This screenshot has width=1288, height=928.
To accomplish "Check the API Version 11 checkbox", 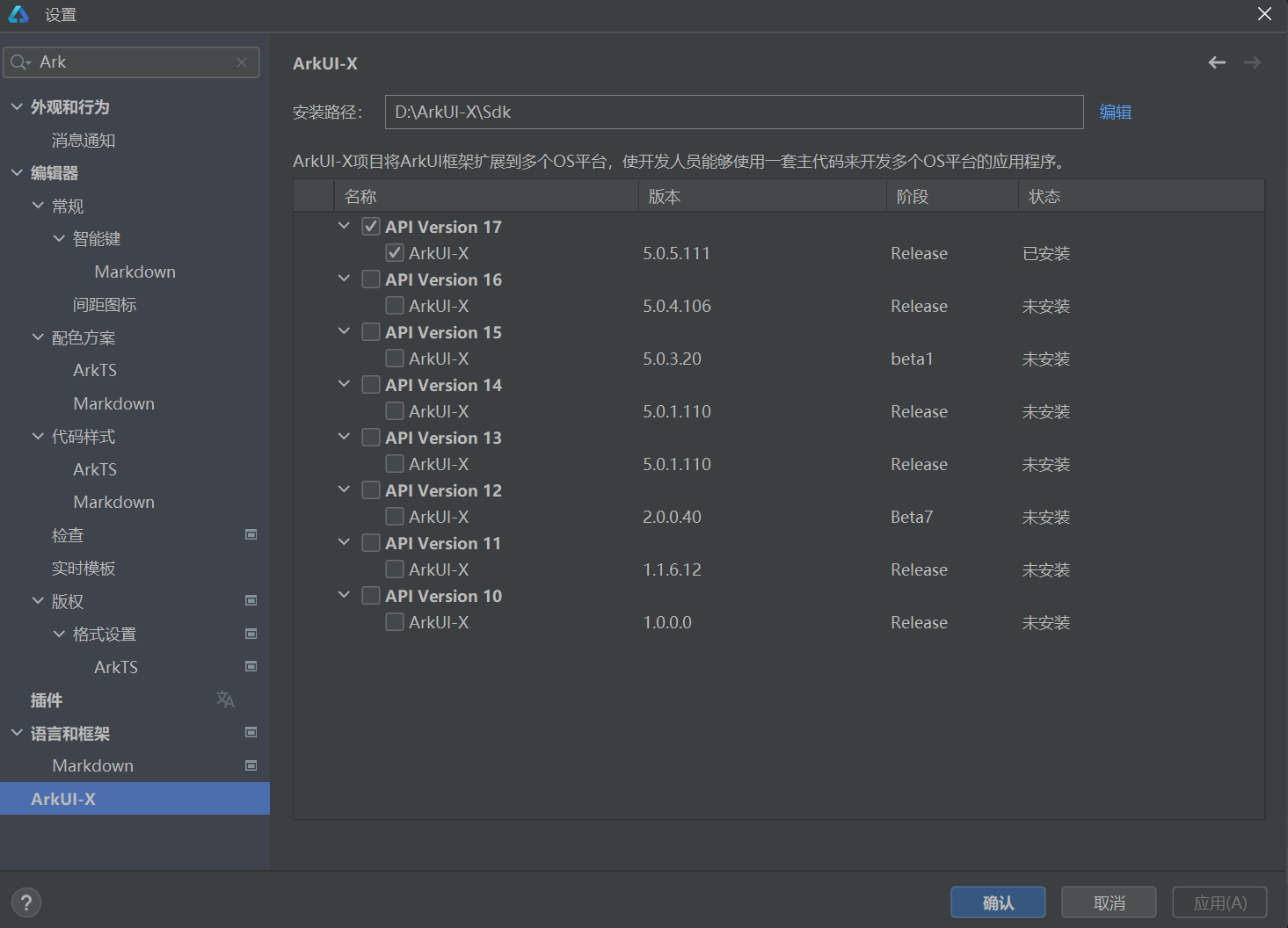I will point(371,543).
